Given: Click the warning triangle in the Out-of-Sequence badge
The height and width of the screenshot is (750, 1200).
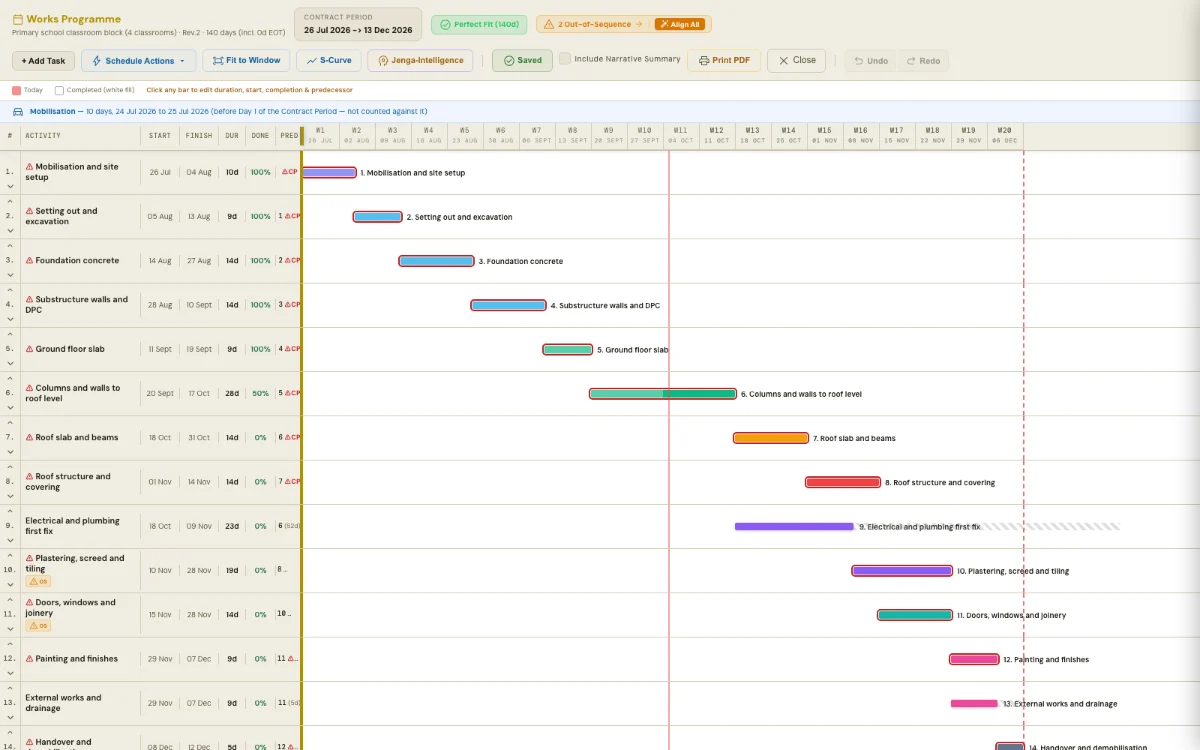Looking at the screenshot, I should (549, 24).
